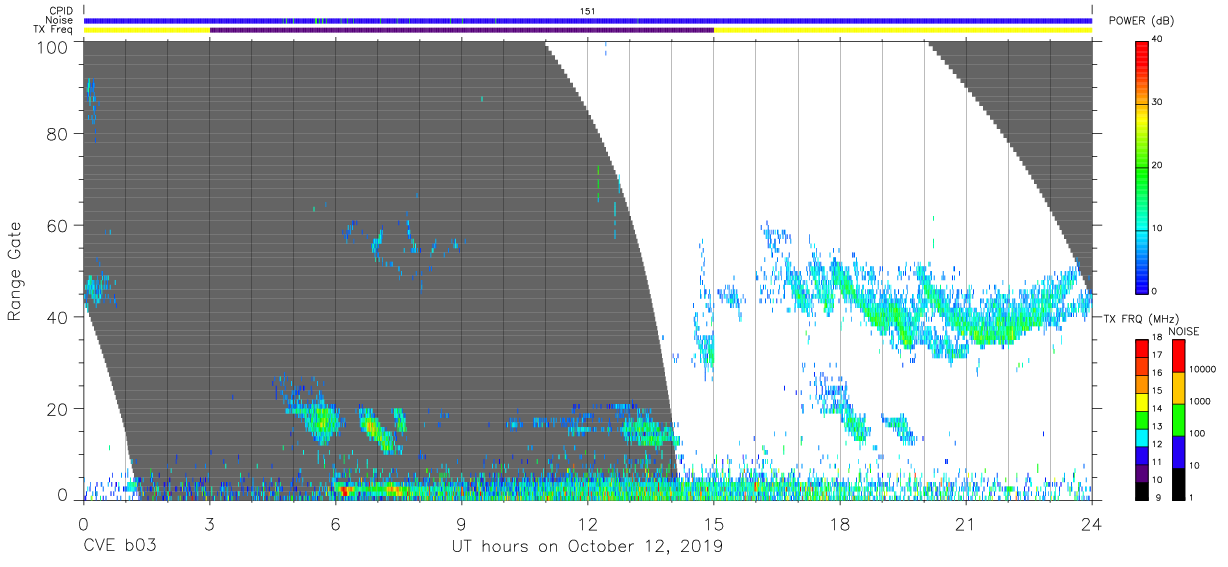
Task: Click the range gate tick label 60
Action: (x=57, y=226)
